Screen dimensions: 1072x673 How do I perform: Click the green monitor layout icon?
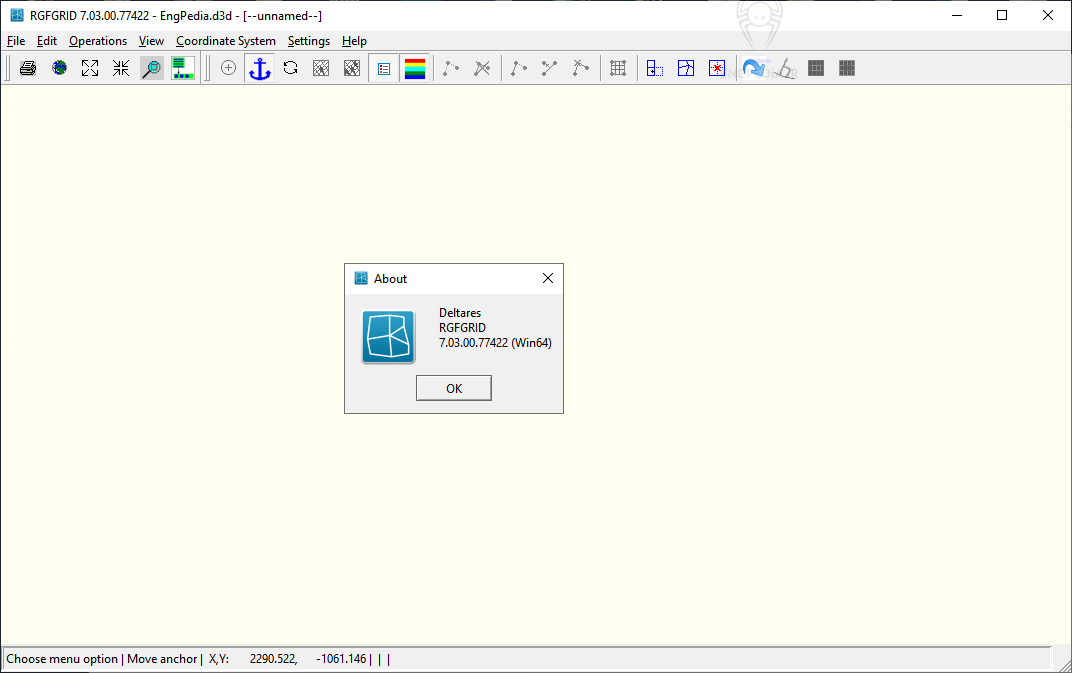pos(182,68)
